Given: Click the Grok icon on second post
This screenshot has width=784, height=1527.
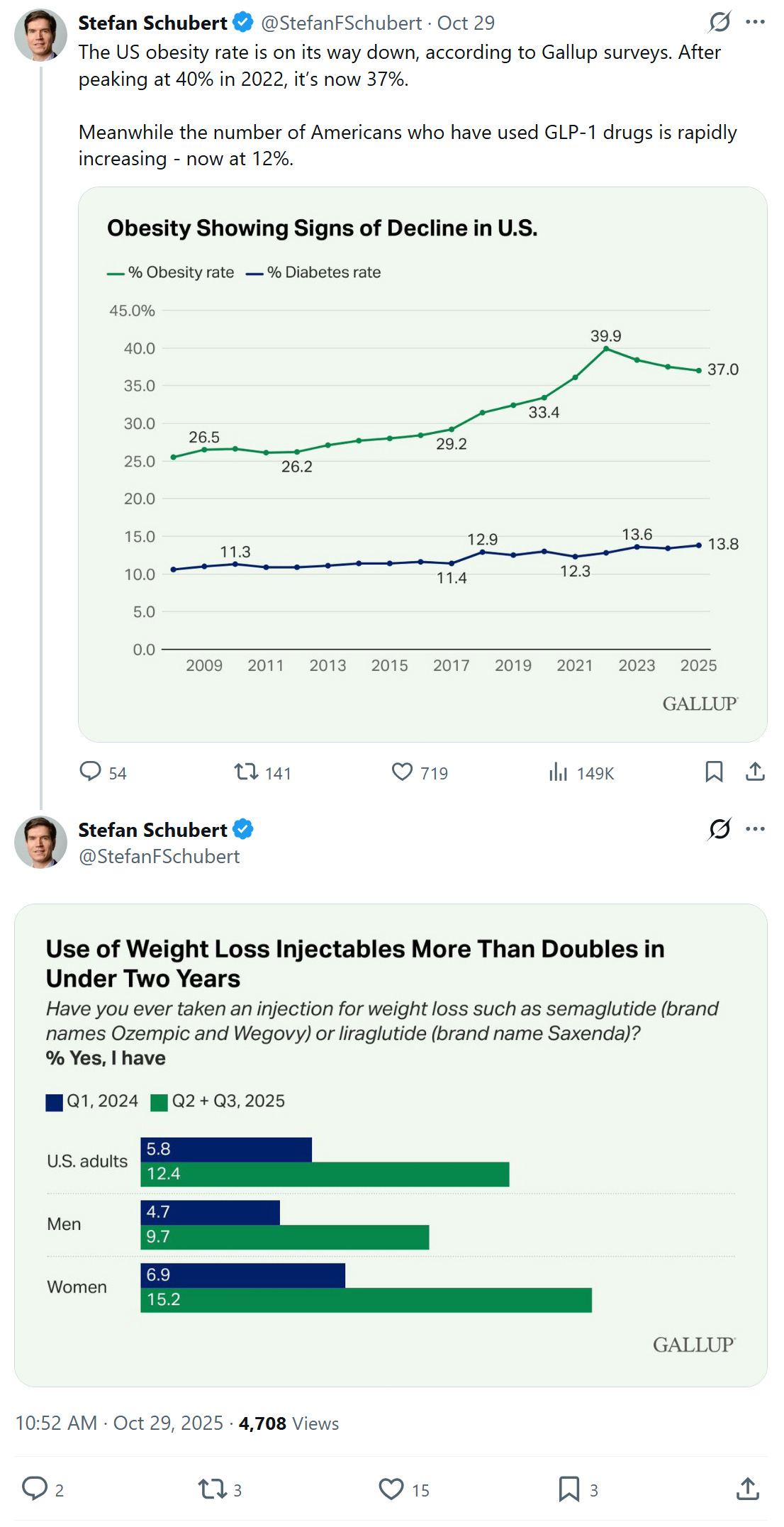Looking at the screenshot, I should point(719,829).
